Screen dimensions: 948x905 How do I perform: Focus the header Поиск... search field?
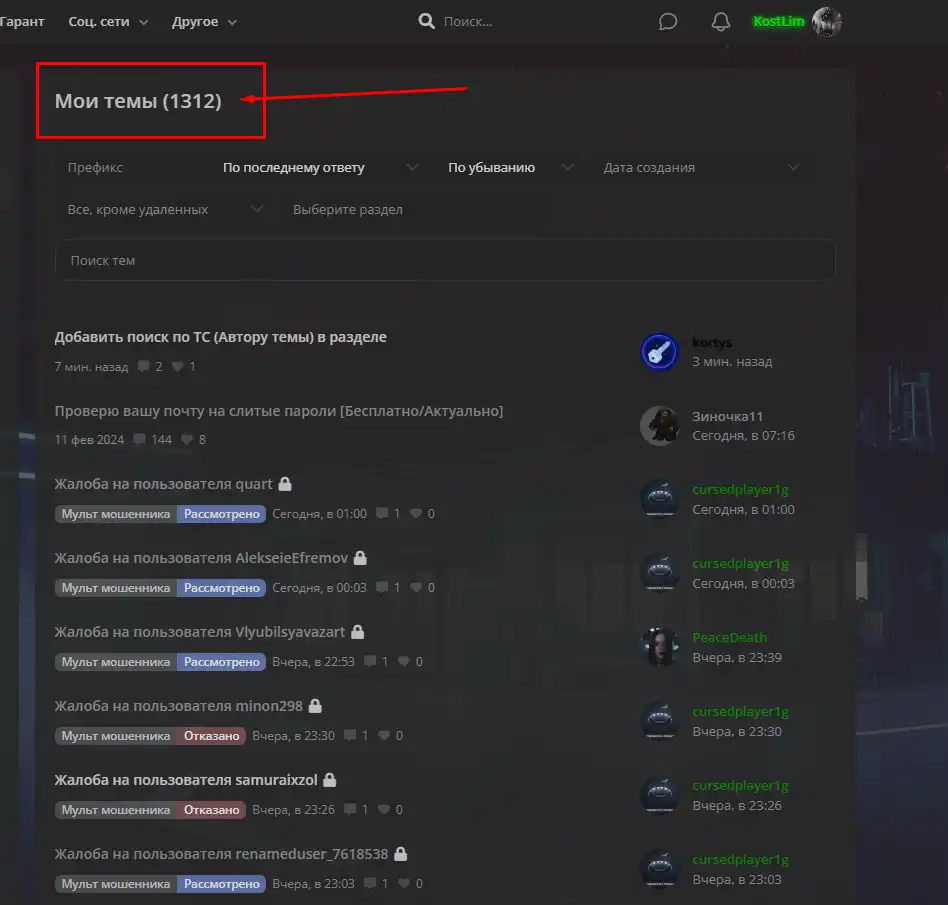(468, 22)
